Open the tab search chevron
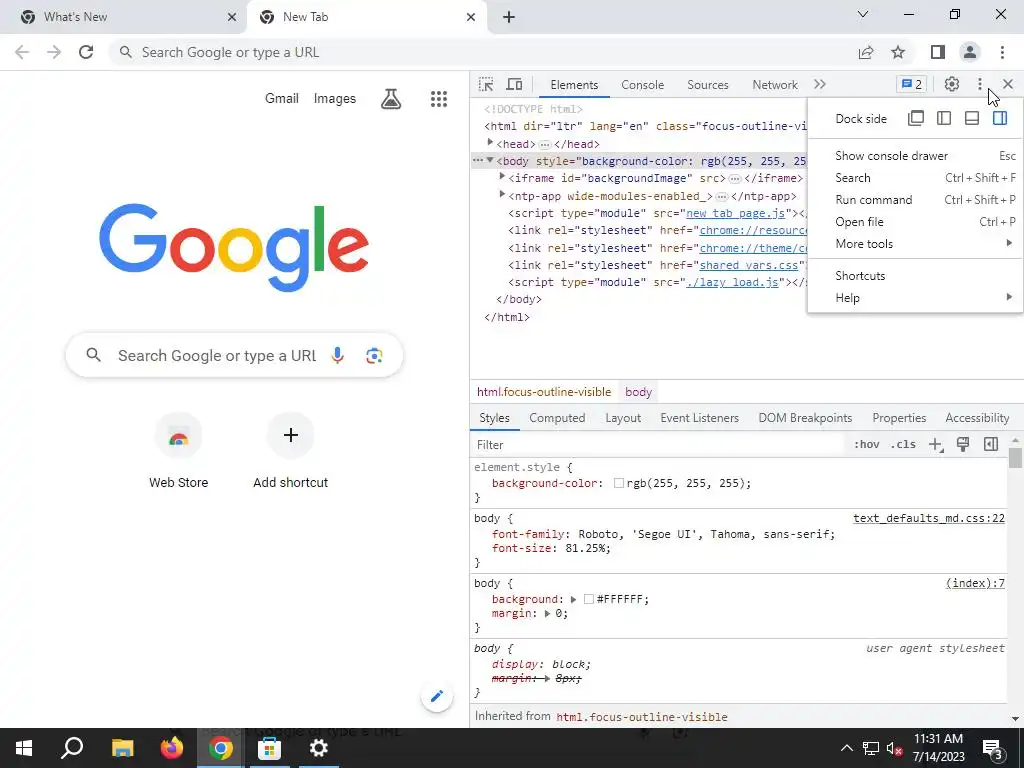 (x=863, y=14)
